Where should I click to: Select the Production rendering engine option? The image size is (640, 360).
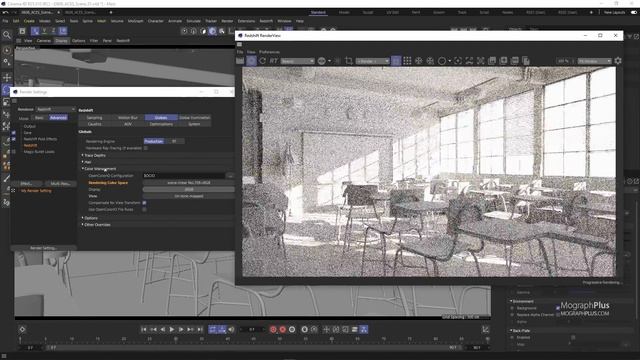click(154, 141)
